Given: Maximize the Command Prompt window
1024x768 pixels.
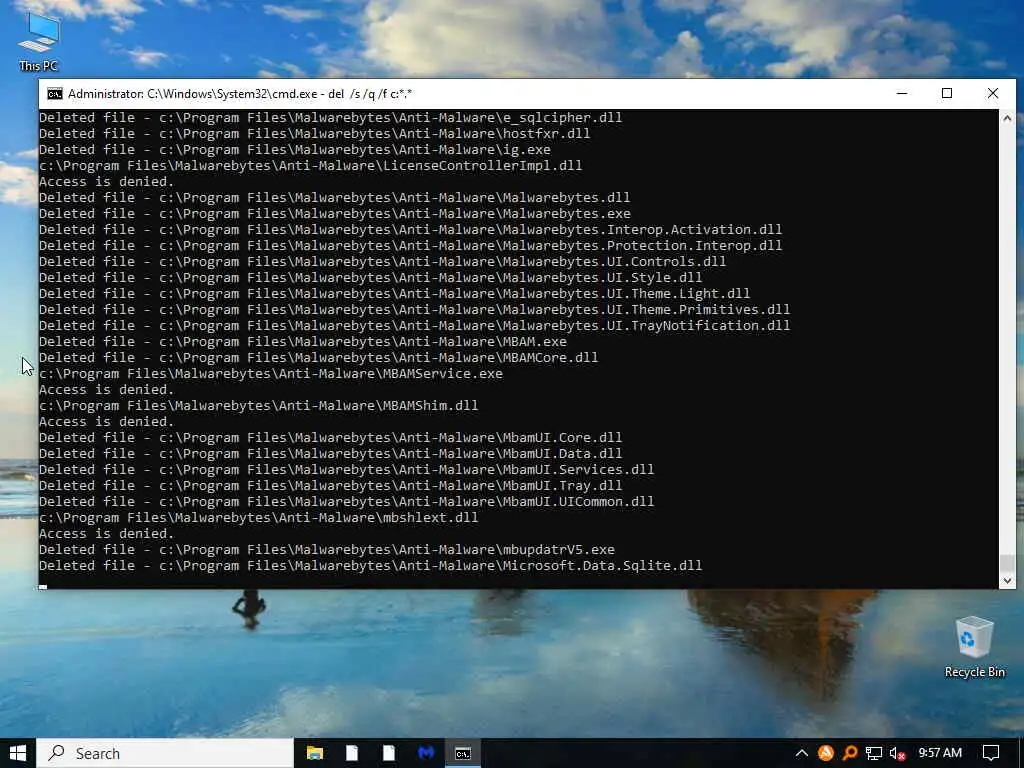Looking at the screenshot, I should click(x=947, y=93).
